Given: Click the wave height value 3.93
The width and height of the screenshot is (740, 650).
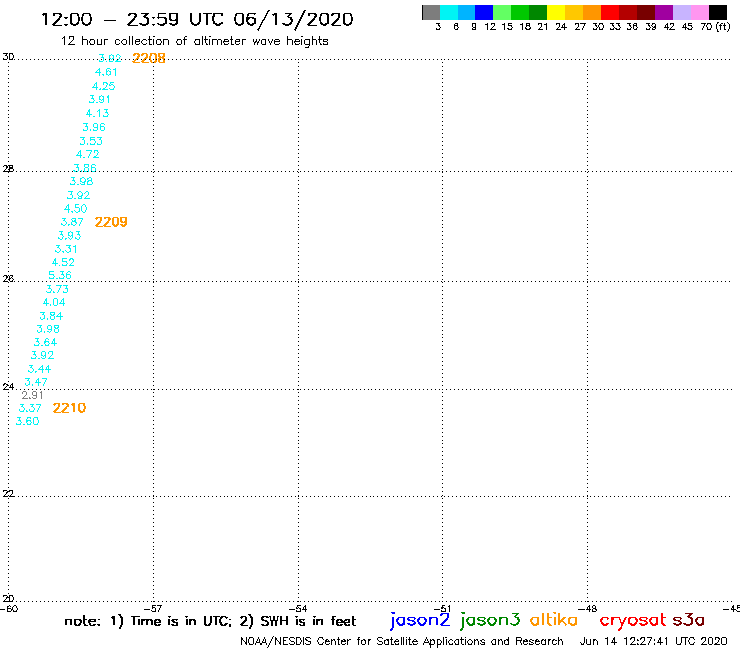Looking at the screenshot, I should point(69,235).
